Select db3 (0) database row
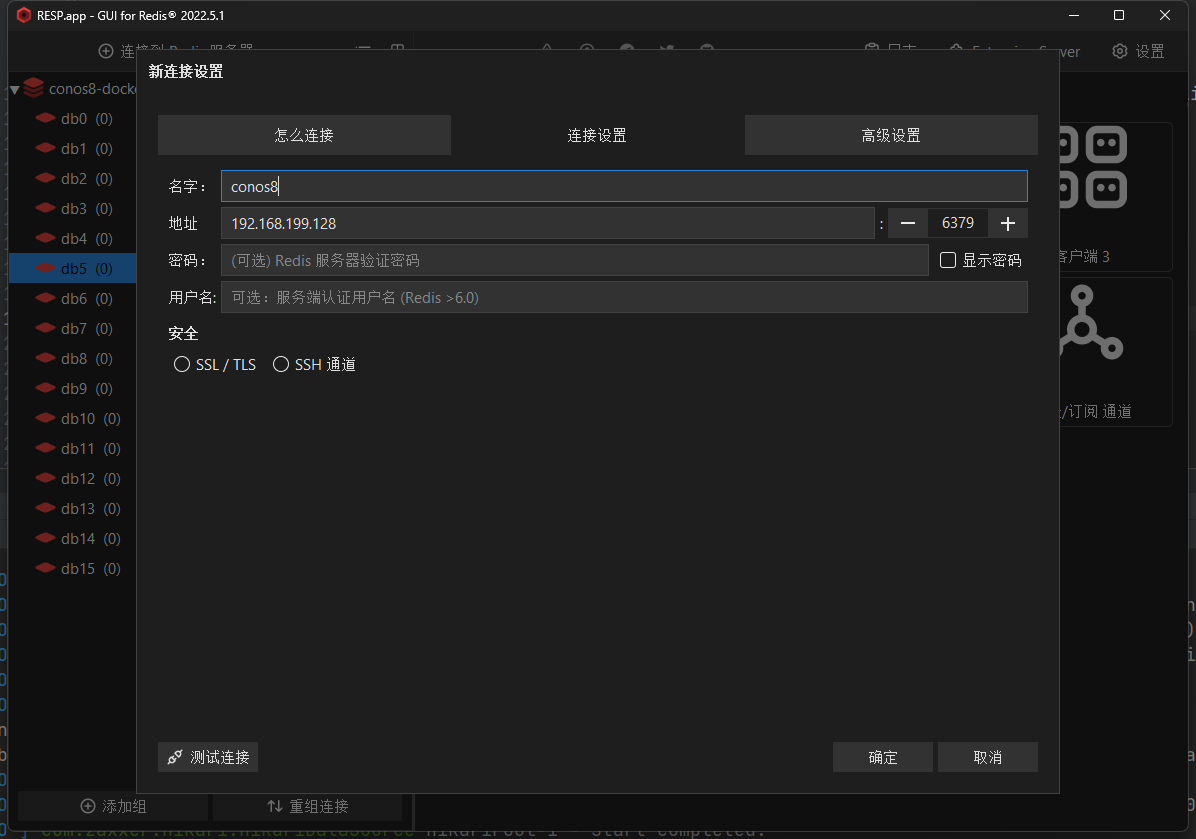This screenshot has height=839, width=1196. 72,208
